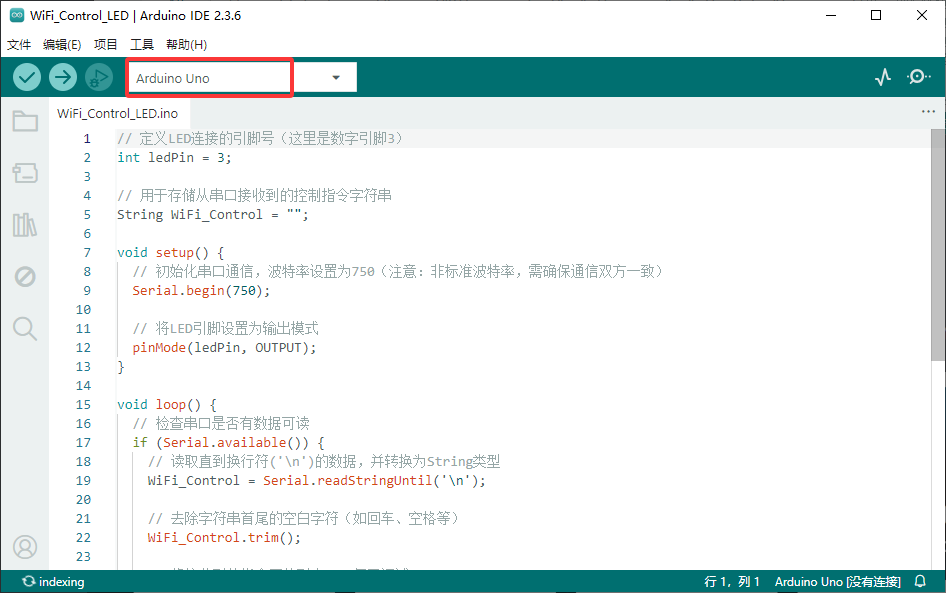The image size is (946, 593).
Task: Click the comment '// 读取直到换行符'
Action: pos(324,461)
